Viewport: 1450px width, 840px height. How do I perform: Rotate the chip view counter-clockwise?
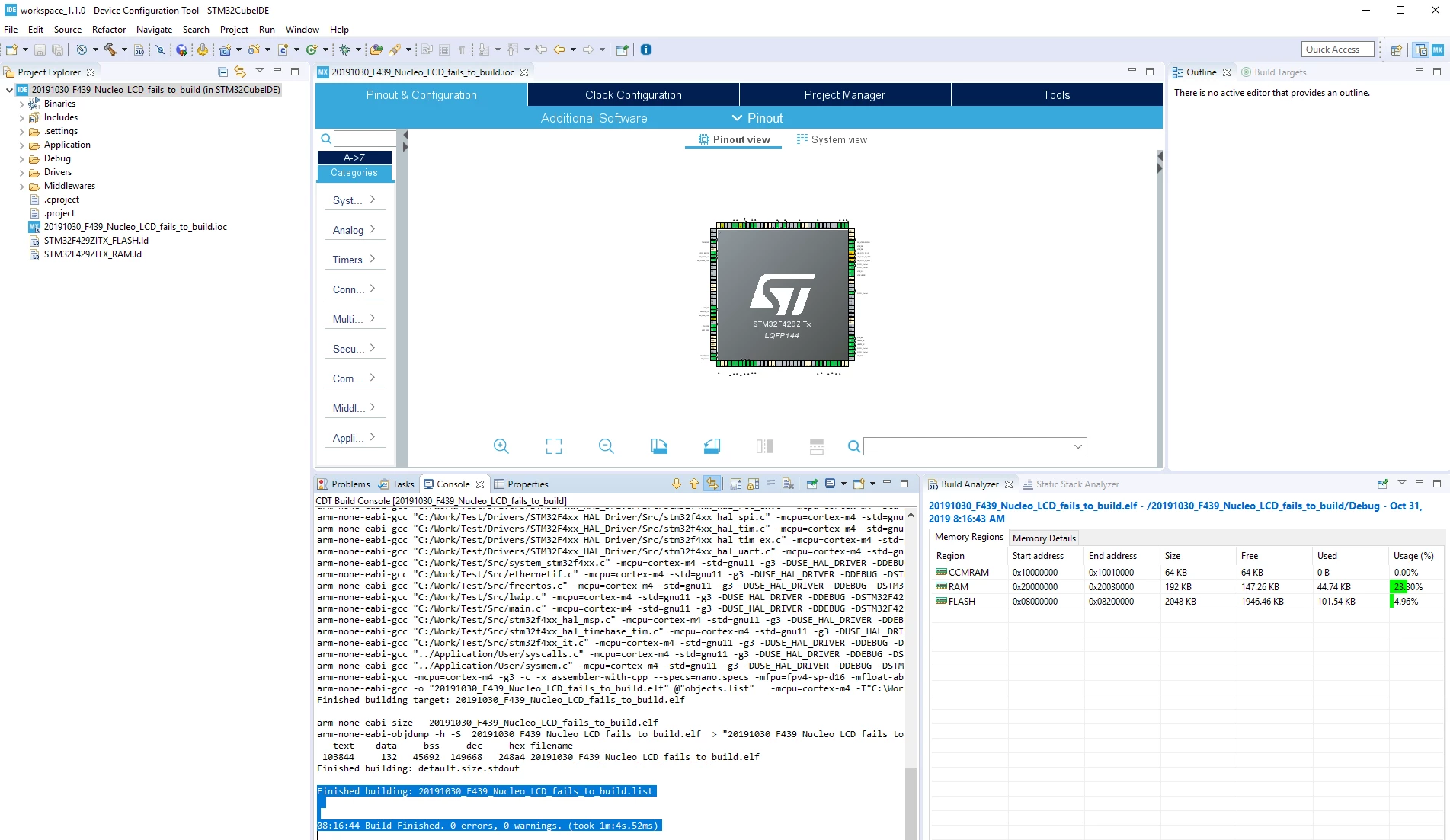712,446
